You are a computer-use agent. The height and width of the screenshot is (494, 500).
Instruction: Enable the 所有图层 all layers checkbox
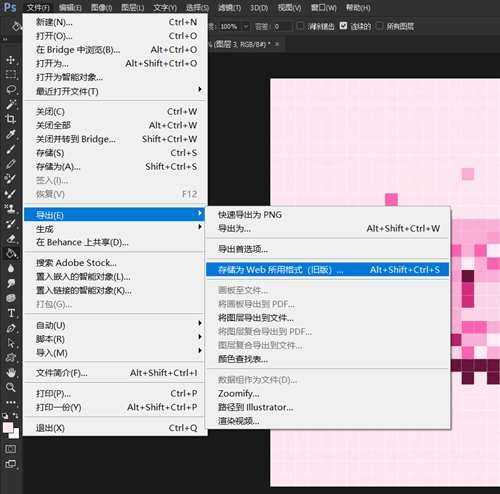379,26
